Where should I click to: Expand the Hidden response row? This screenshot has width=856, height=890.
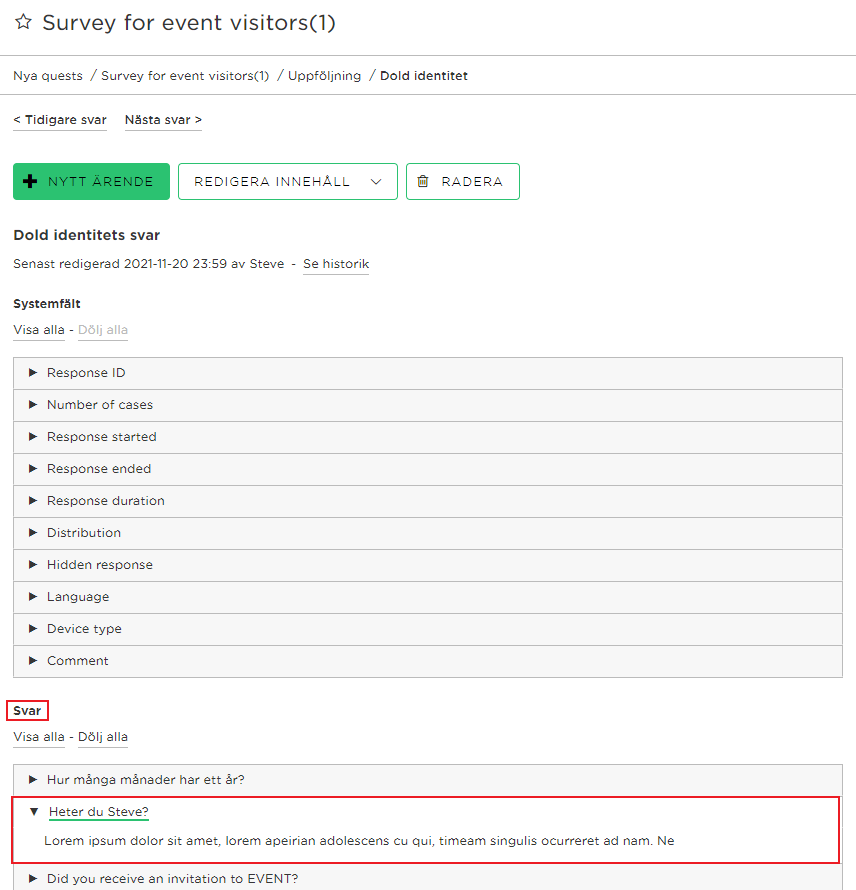coord(427,565)
